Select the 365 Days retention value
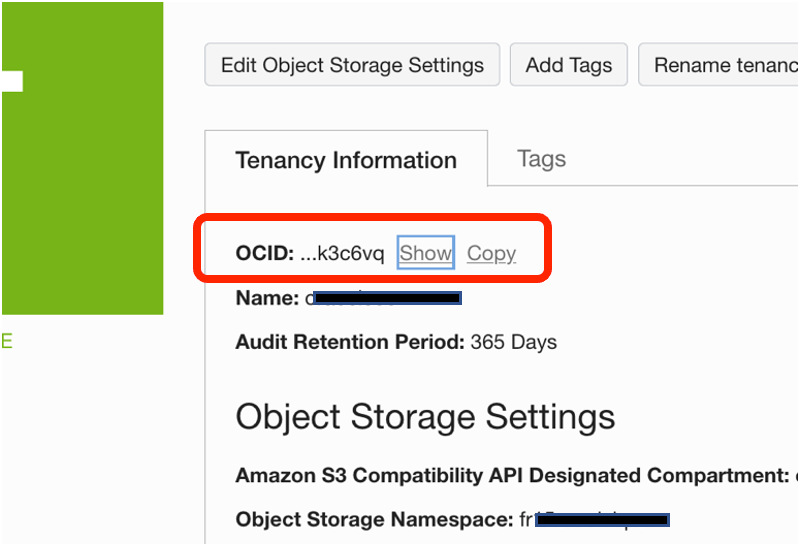 point(514,342)
